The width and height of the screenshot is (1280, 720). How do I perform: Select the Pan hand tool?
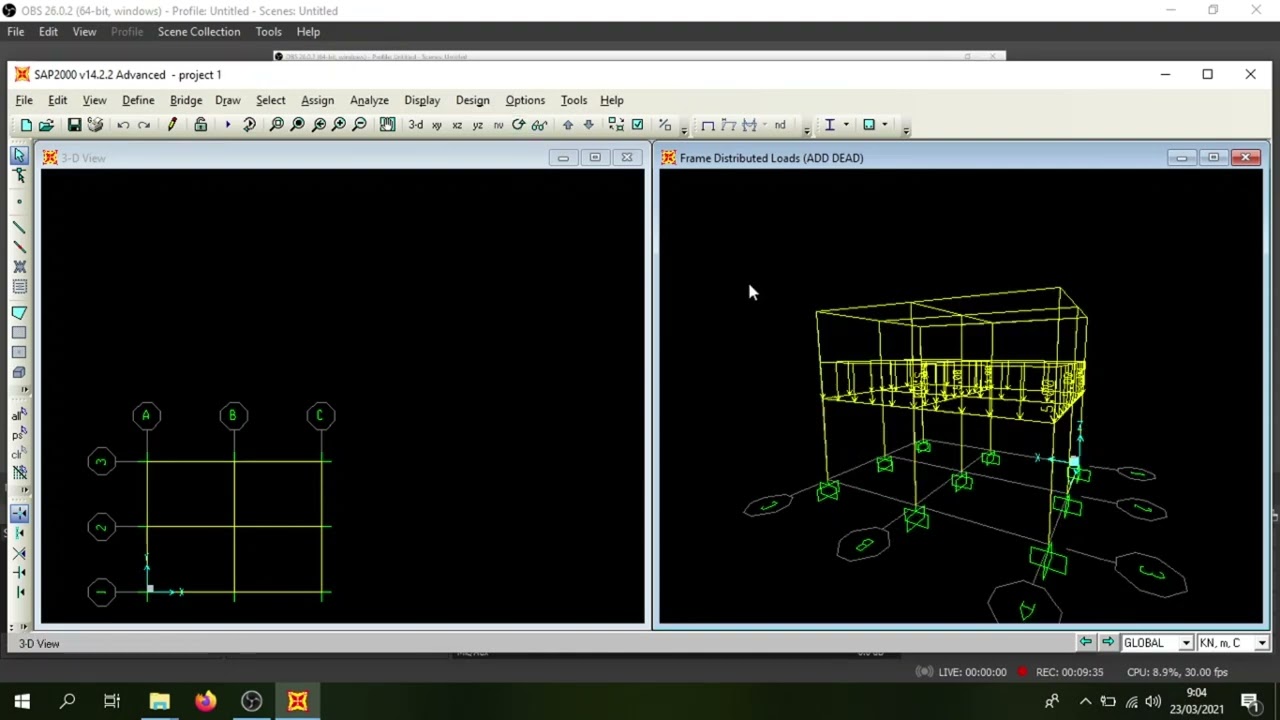click(x=387, y=125)
